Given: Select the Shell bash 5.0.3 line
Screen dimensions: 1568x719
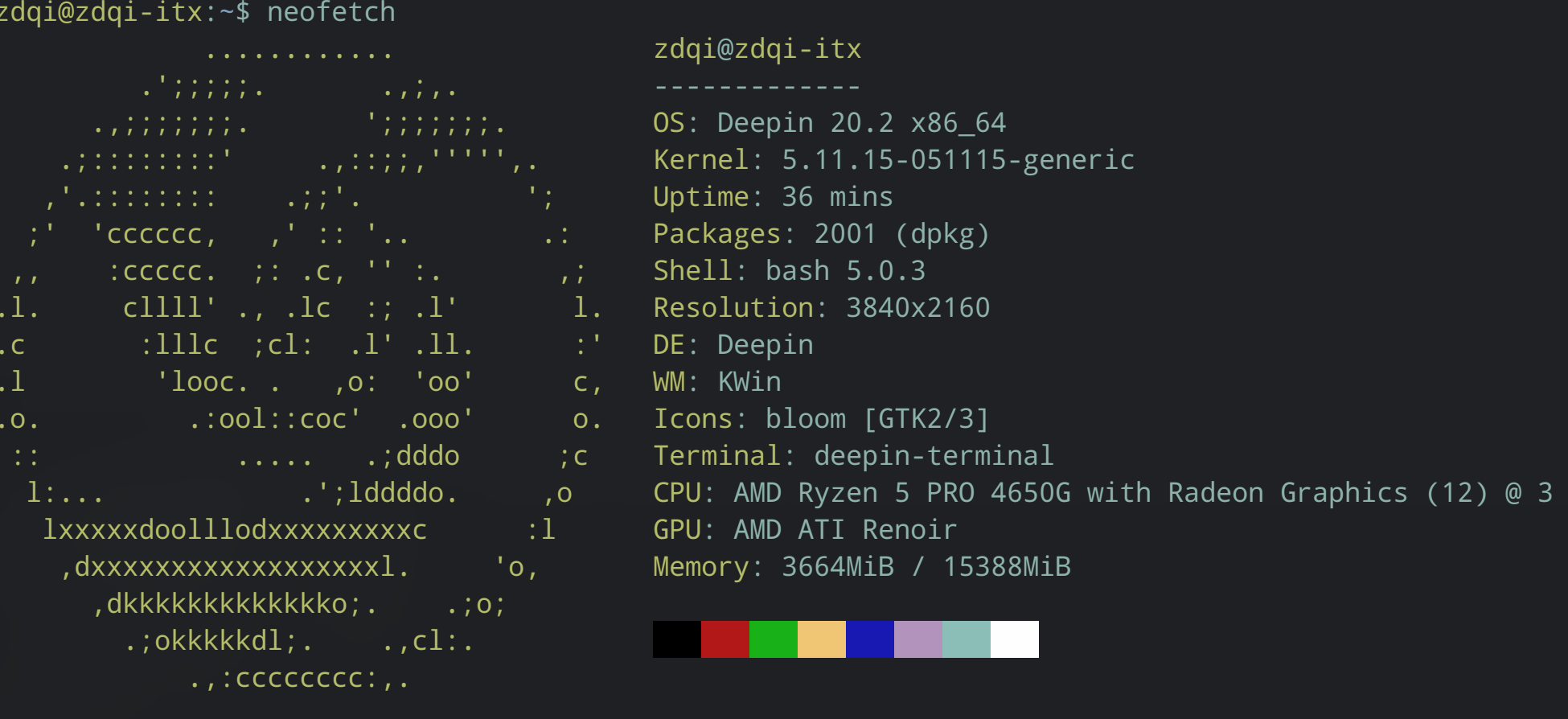Looking at the screenshot, I should click(x=789, y=271).
